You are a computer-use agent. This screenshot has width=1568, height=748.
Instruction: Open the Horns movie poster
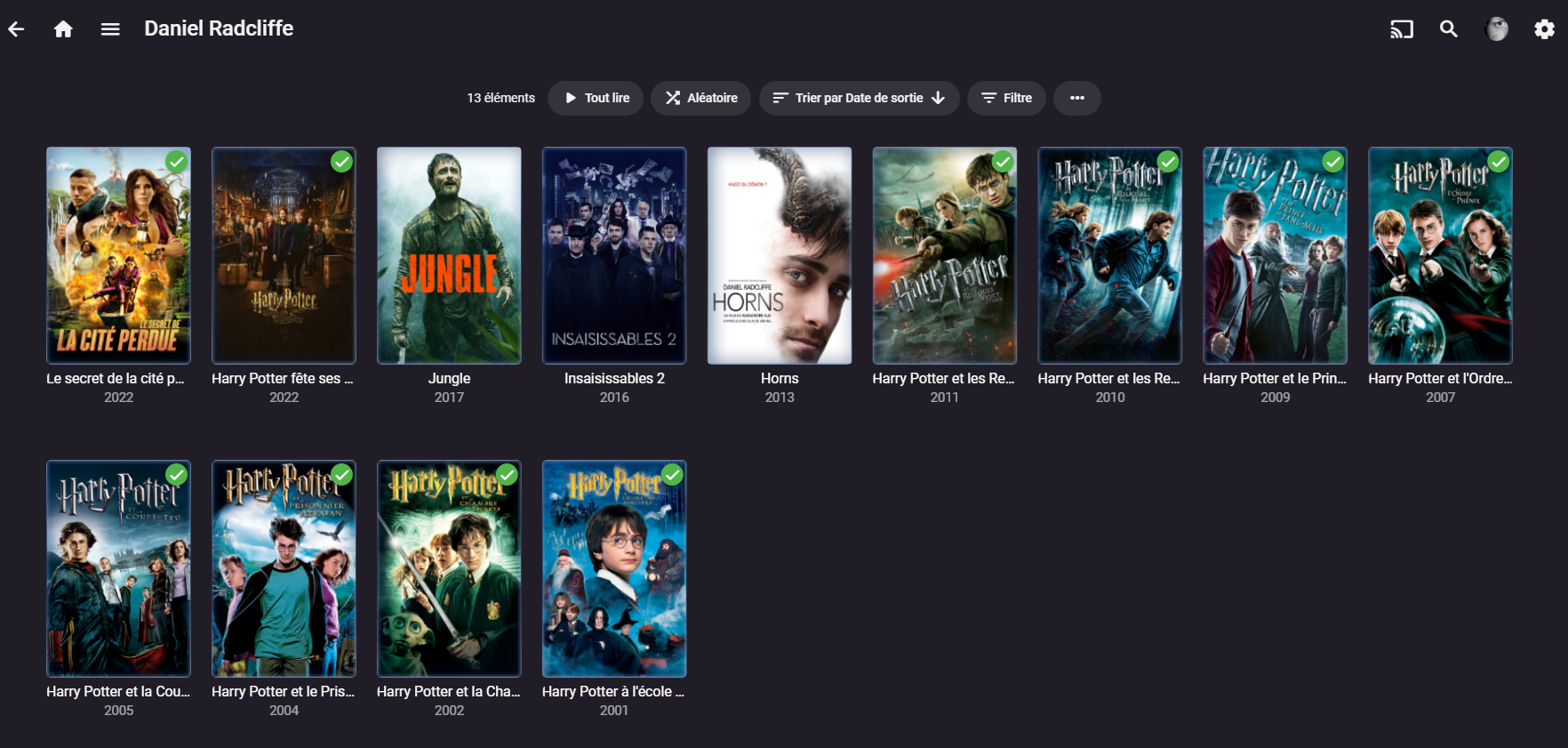tap(780, 255)
